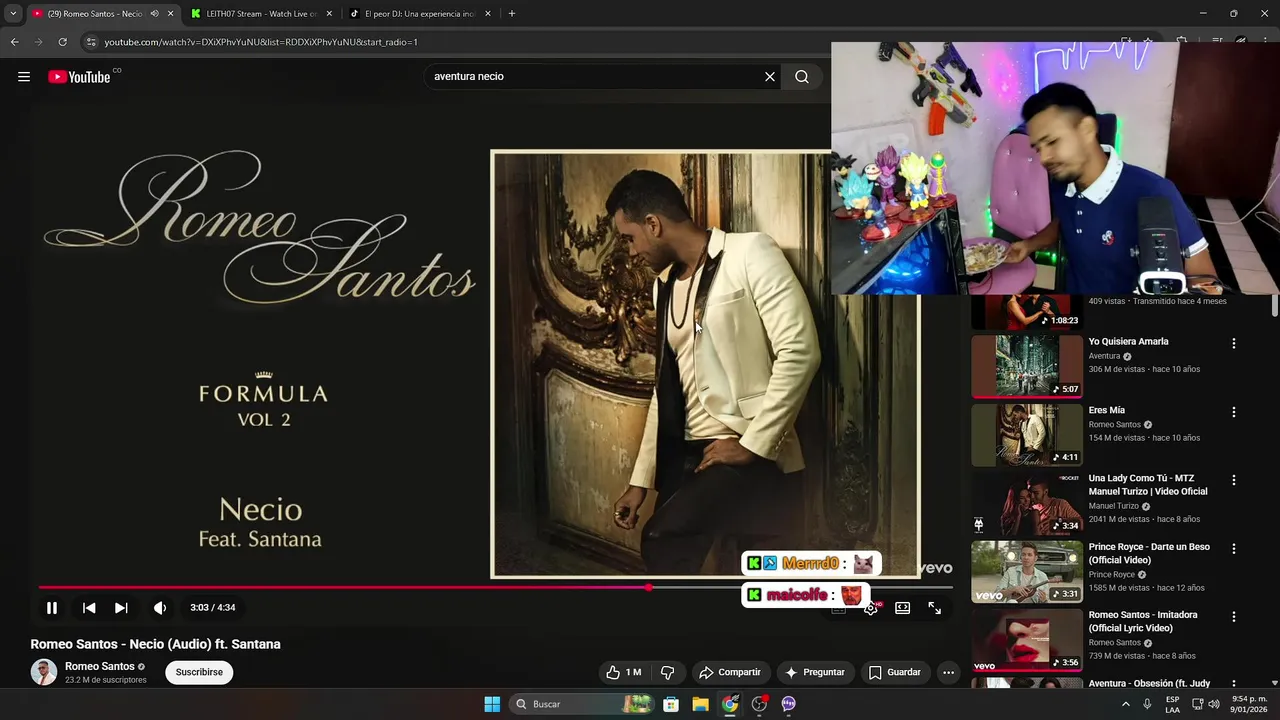Enter fullscreen mode

[935, 608]
